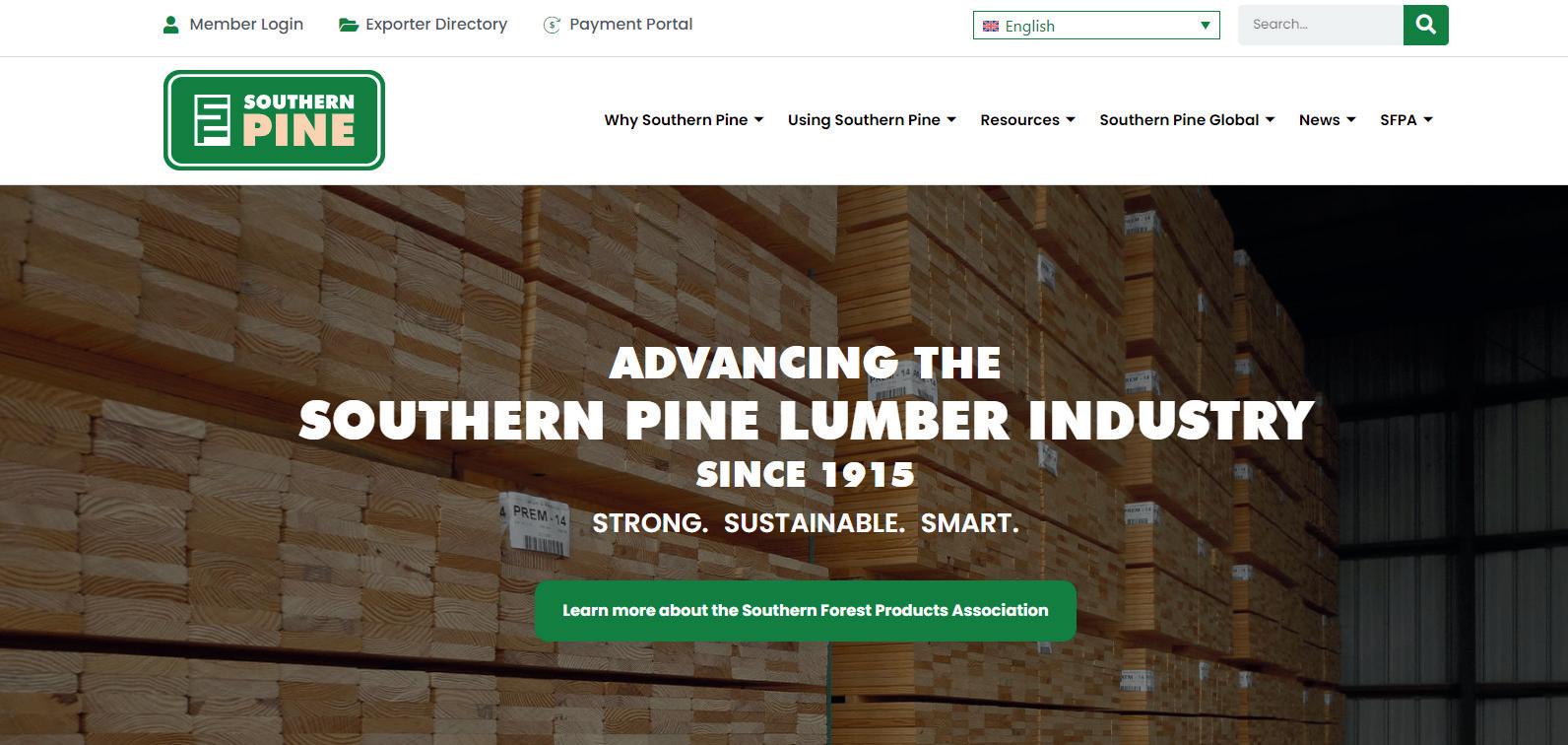Click the UK flag in language selector

coord(991,27)
